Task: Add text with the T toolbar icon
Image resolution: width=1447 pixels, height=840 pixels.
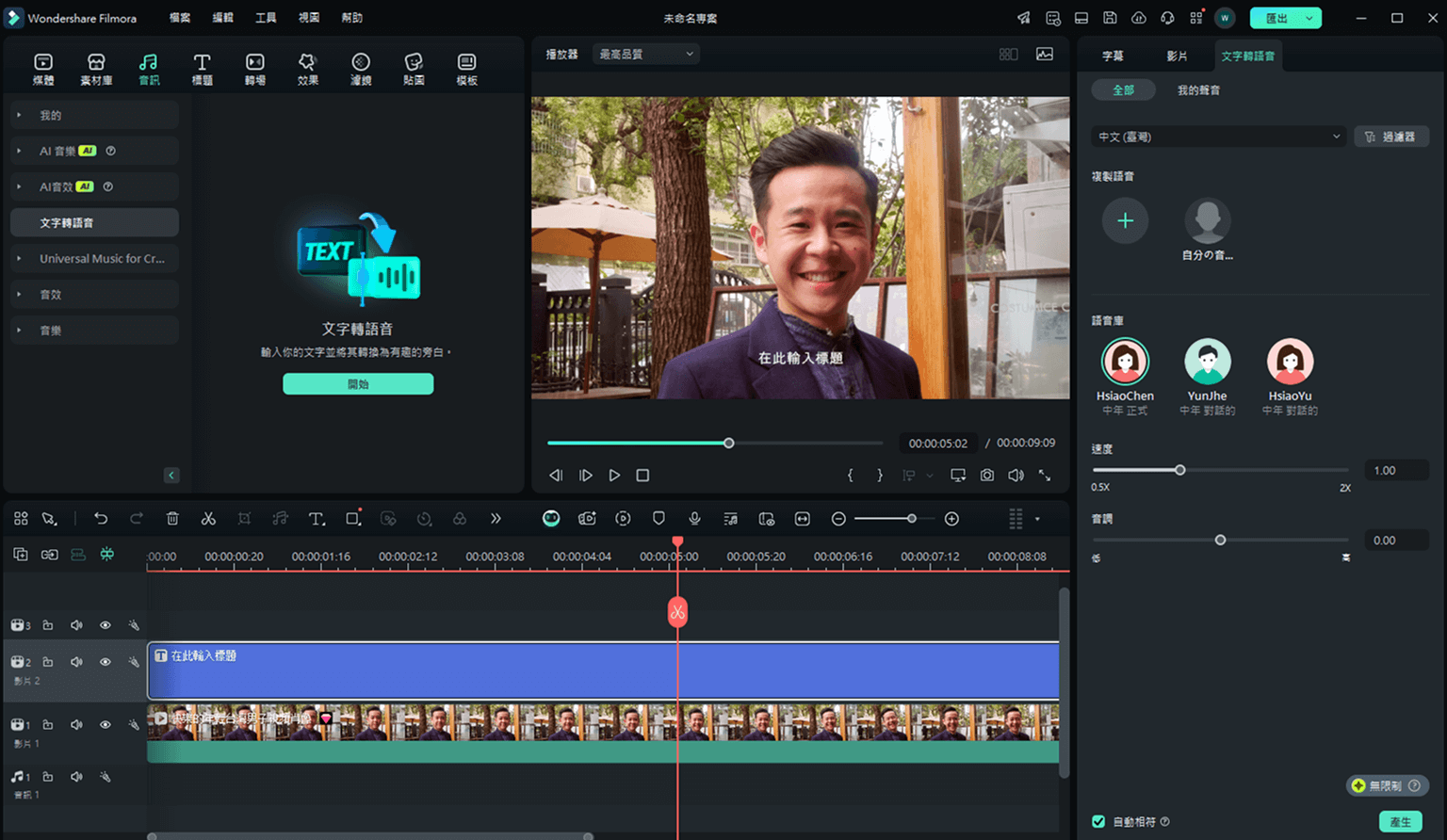Action: pyautogui.click(x=317, y=519)
